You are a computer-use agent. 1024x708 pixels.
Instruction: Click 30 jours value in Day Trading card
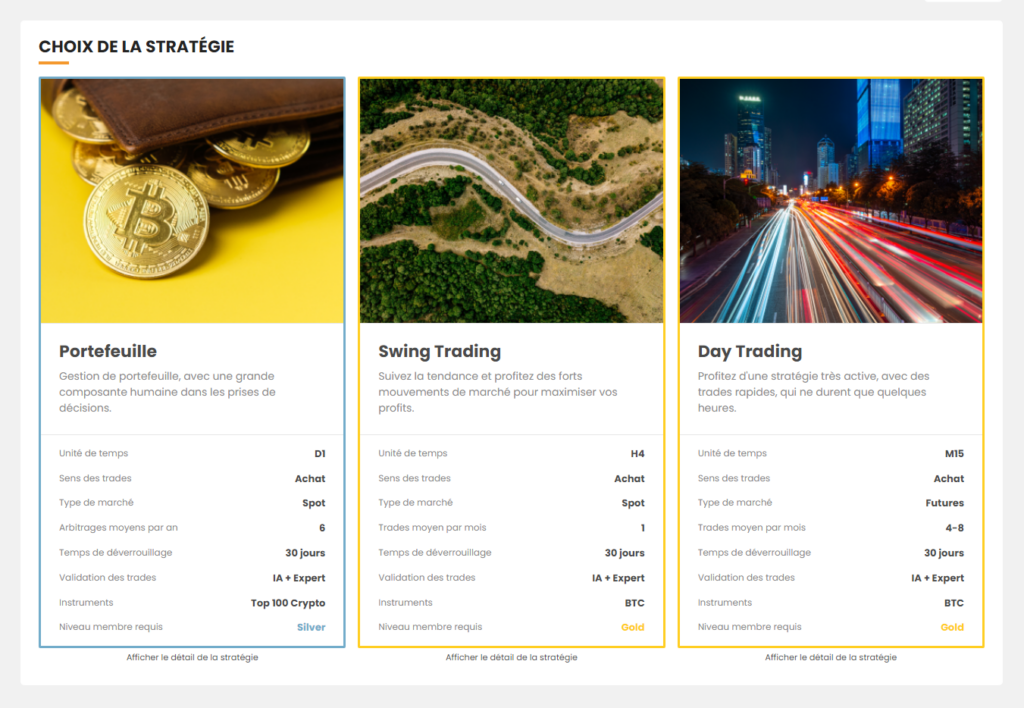[944, 553]
